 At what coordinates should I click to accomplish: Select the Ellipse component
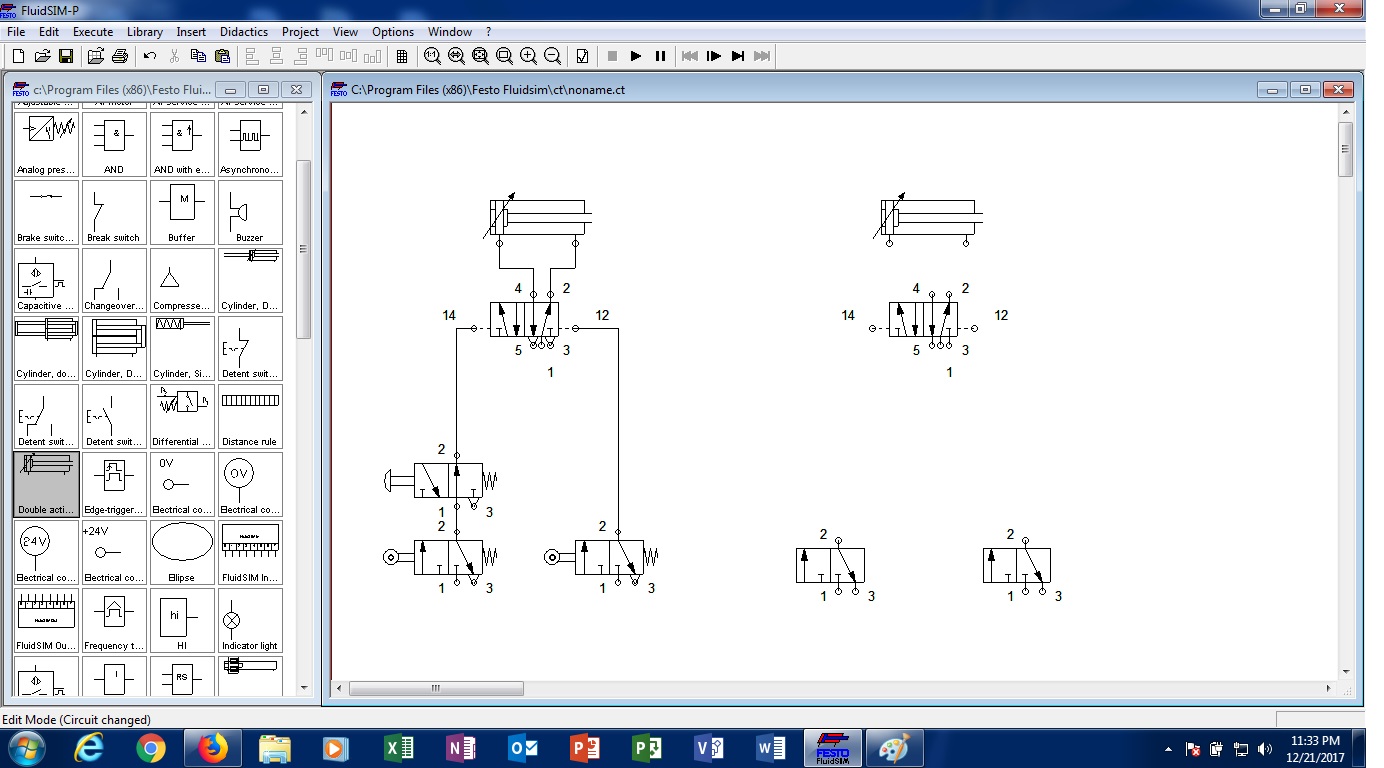(182, 552)
